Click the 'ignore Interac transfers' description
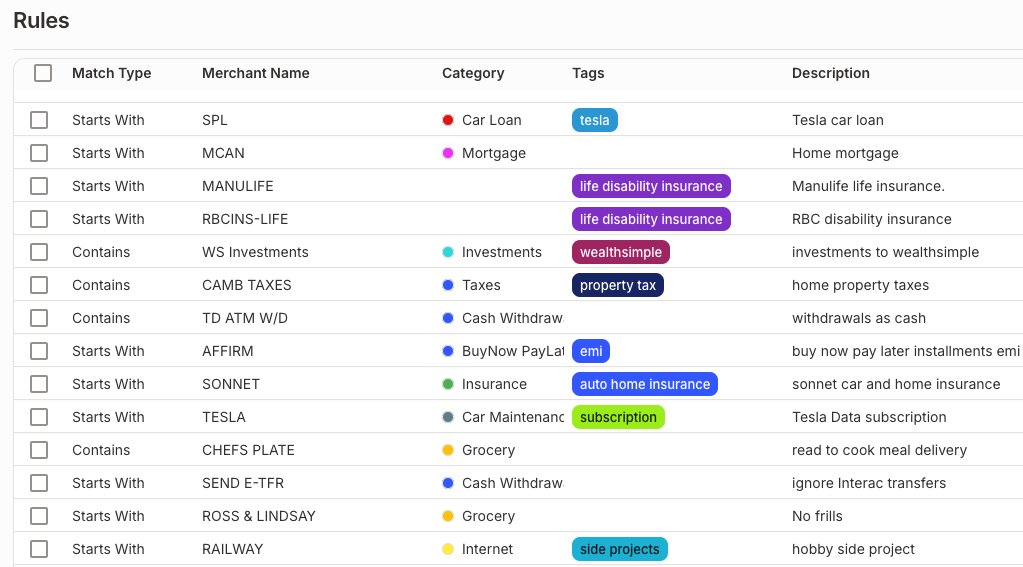The width and height of the screenshot is (1023, 567). [868, 483]
